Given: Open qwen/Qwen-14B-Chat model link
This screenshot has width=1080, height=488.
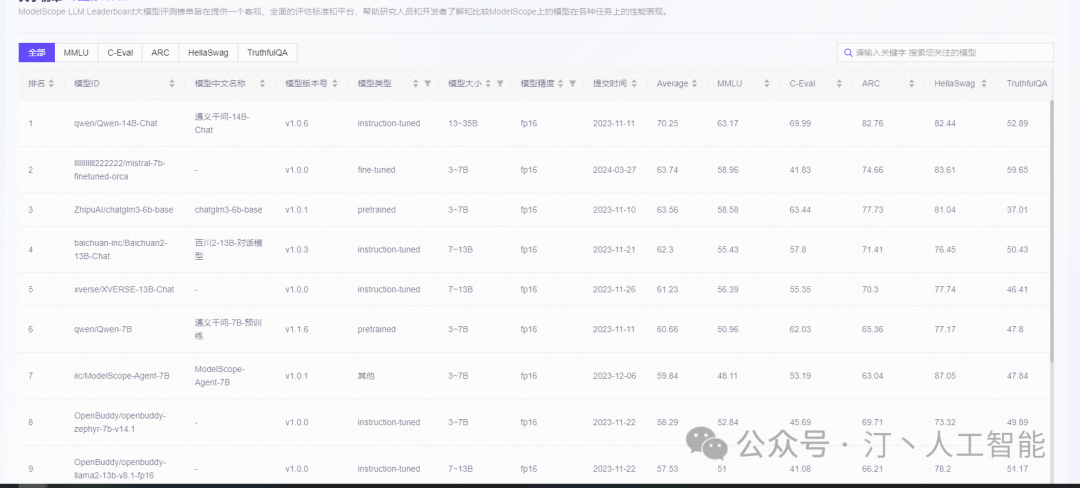Looking at the screenshot, I should (x=116, y=123).
